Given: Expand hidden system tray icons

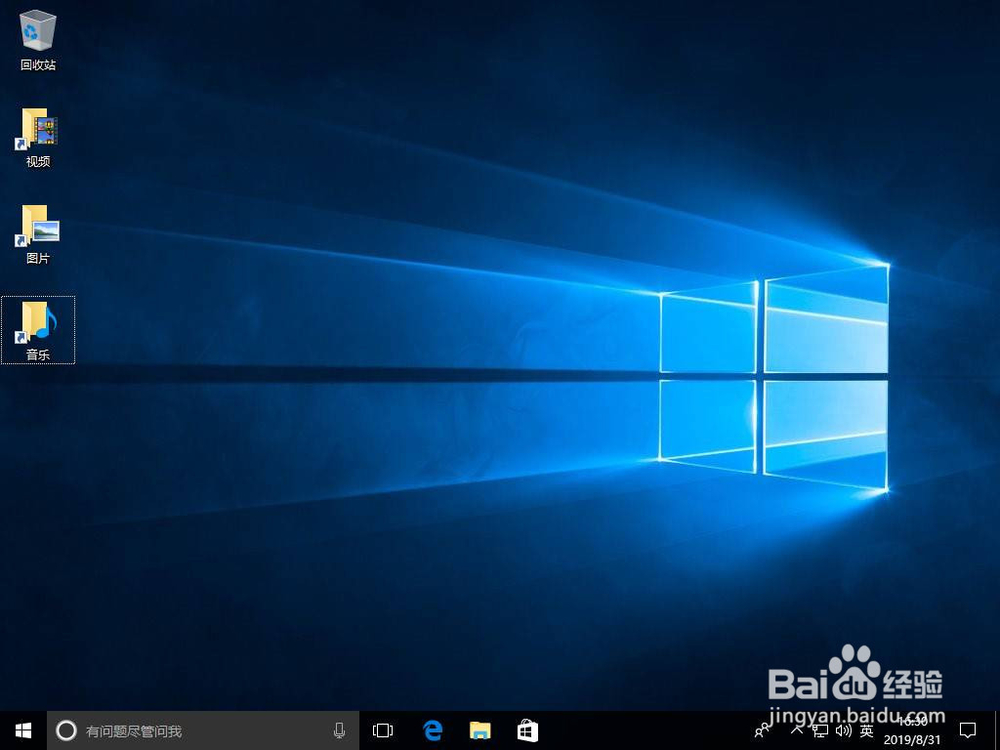Looking at the screenshot, I should [797, 730].
